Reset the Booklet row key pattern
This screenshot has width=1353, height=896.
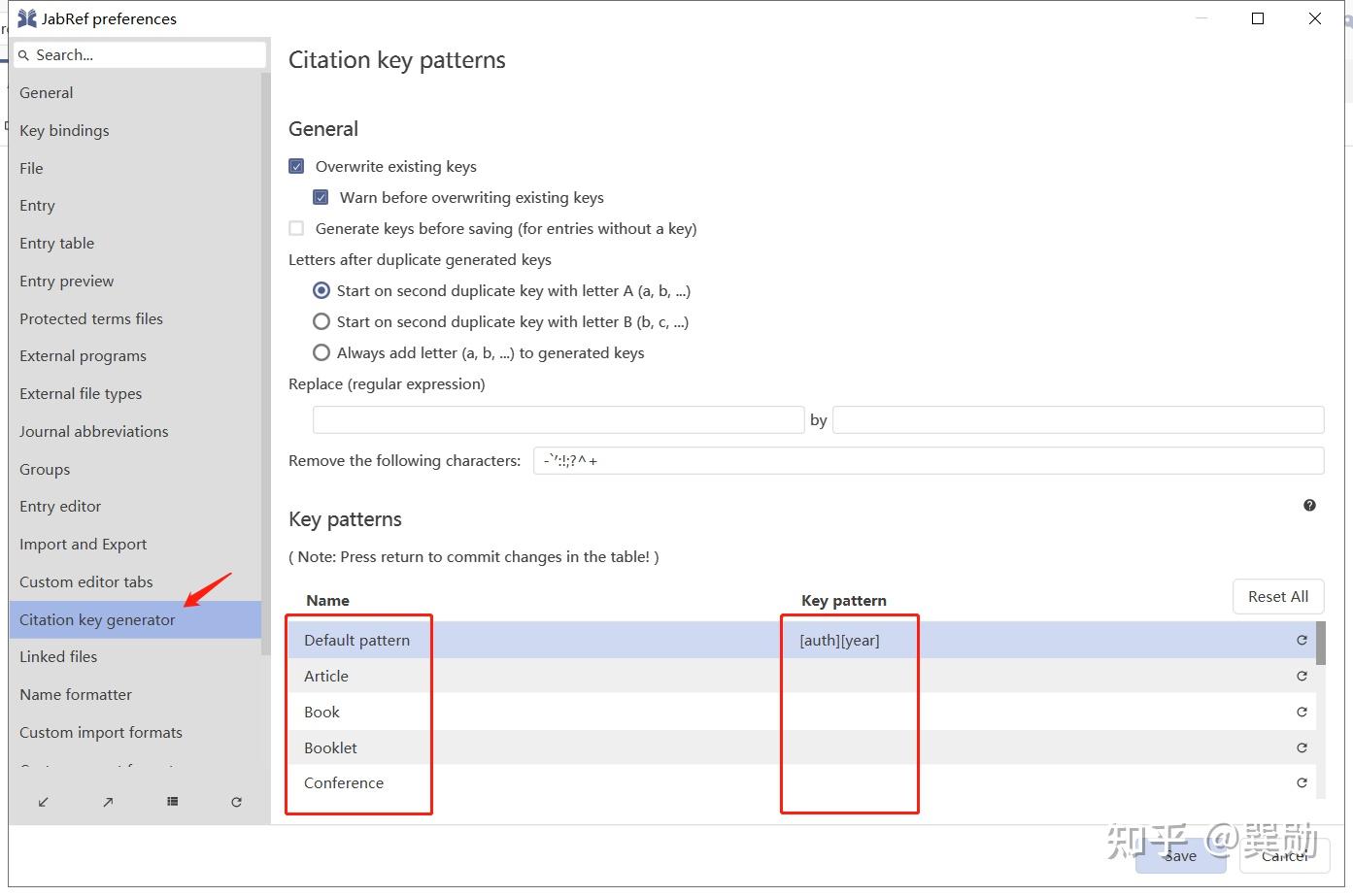[1302, 748]
